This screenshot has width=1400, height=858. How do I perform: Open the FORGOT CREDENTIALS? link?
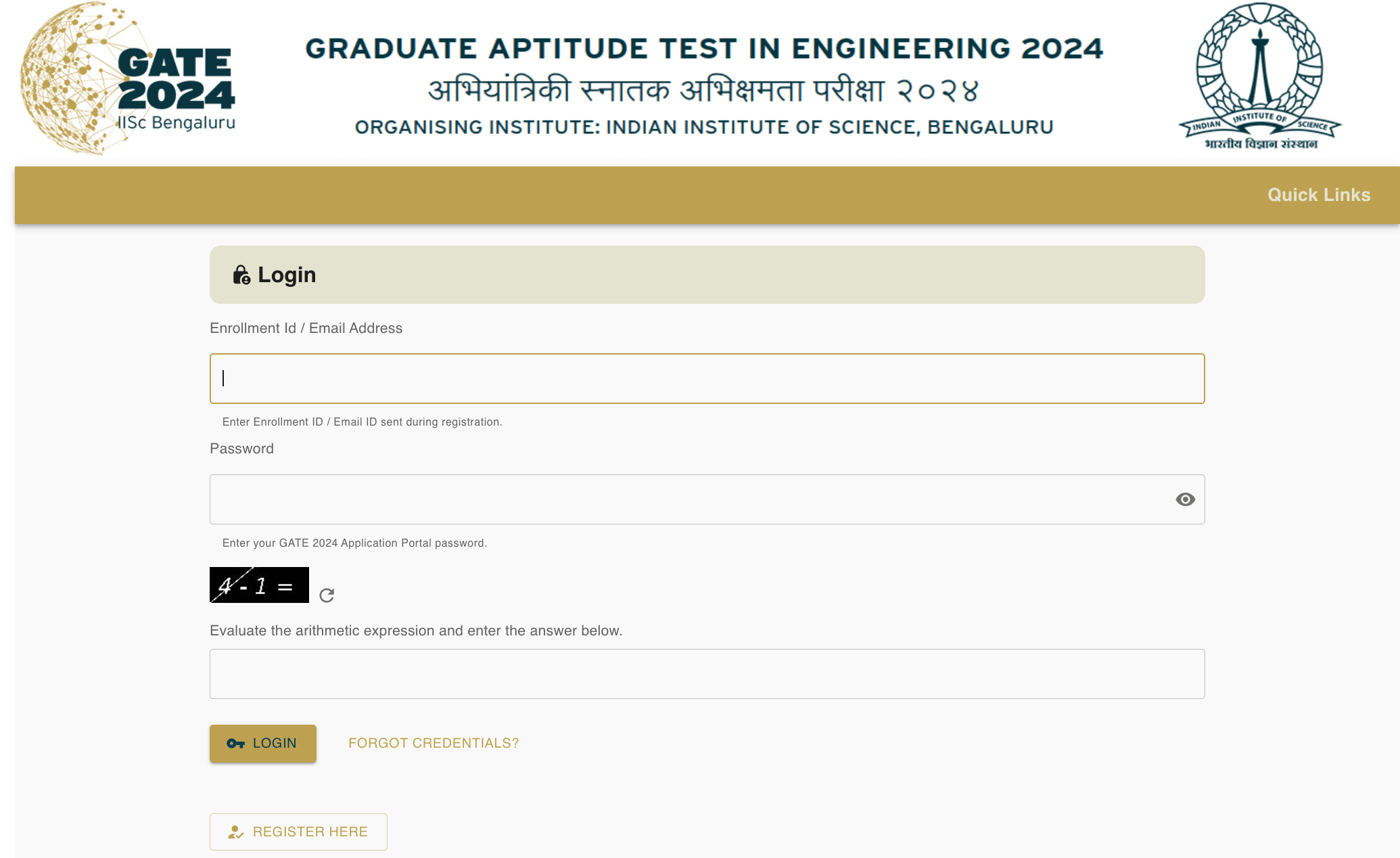(x=434, y=743)
